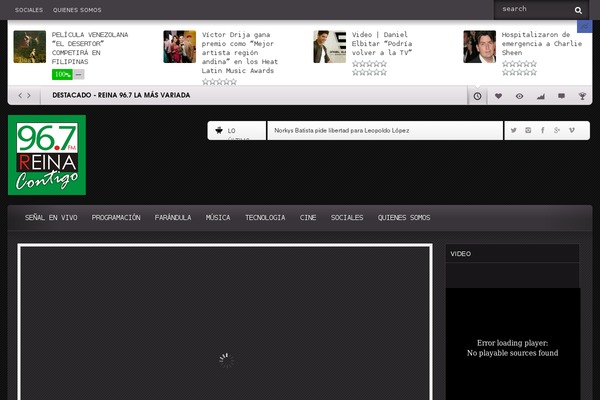The image size is (600, 400).
Task: Open the trophy top-rated tab
Action: pos(582,96)
